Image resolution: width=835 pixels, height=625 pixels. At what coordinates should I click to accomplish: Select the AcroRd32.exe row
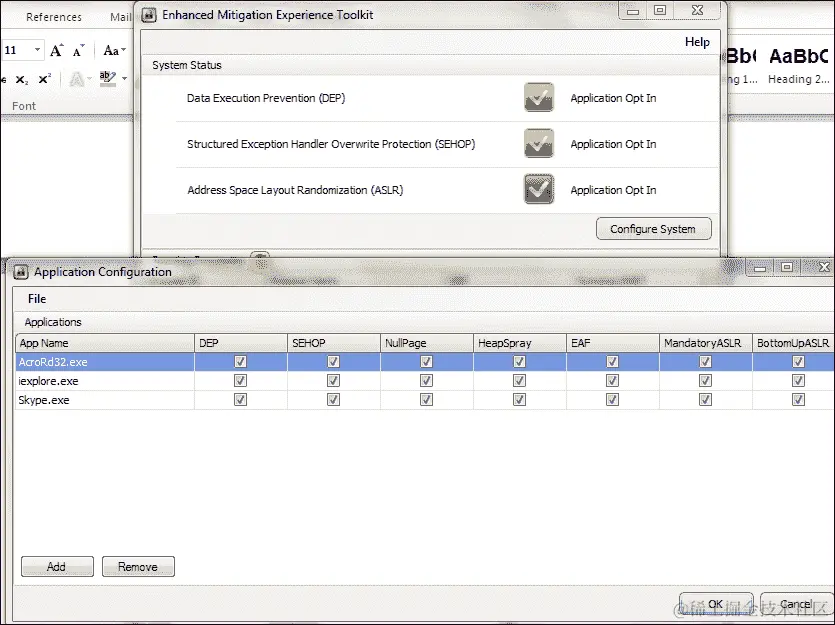[424, 362]
